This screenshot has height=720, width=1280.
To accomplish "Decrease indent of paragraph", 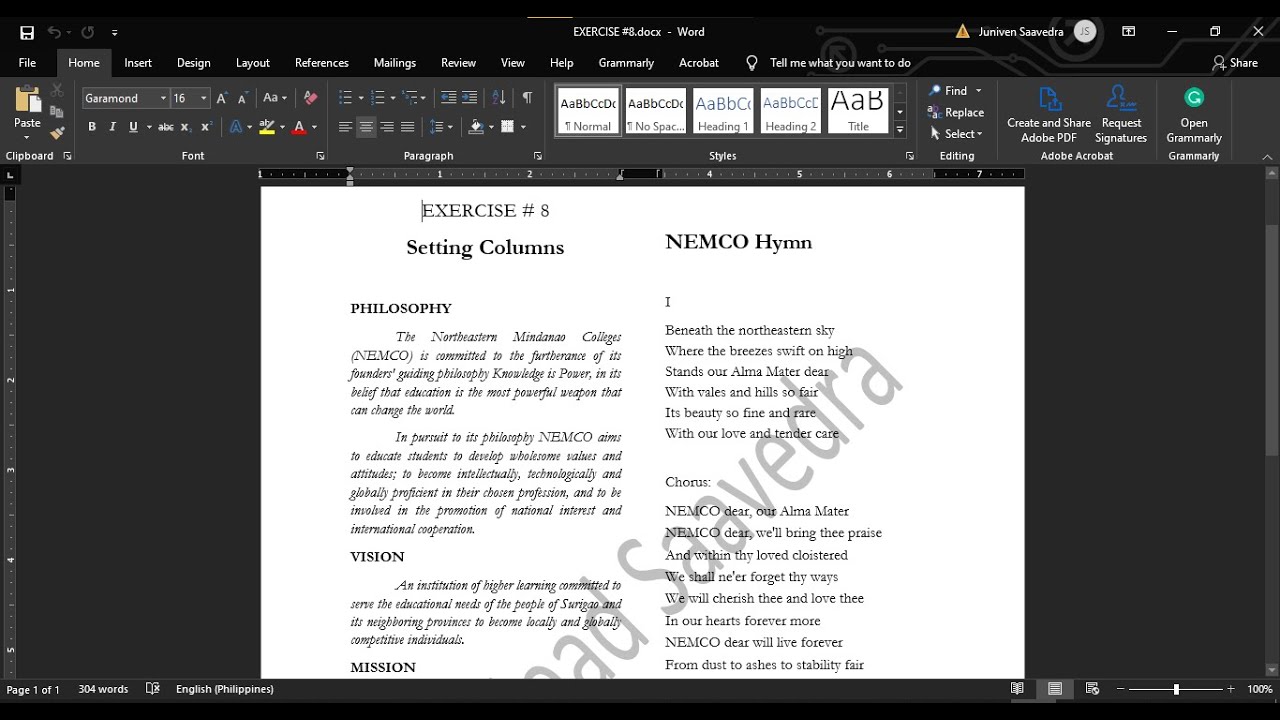I will coord(448,98).
